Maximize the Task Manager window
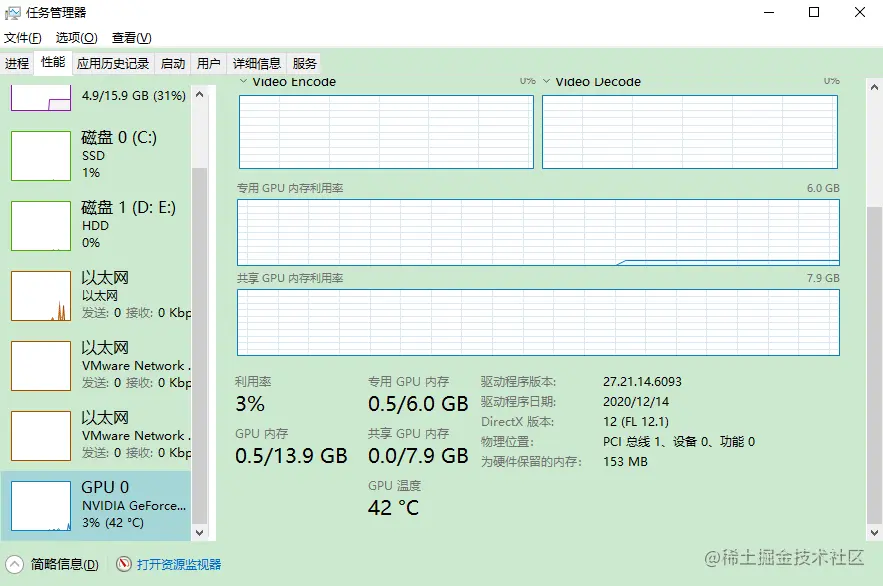Image resolution: width=883 pixels, height=586 pixels. pos(814,12)
